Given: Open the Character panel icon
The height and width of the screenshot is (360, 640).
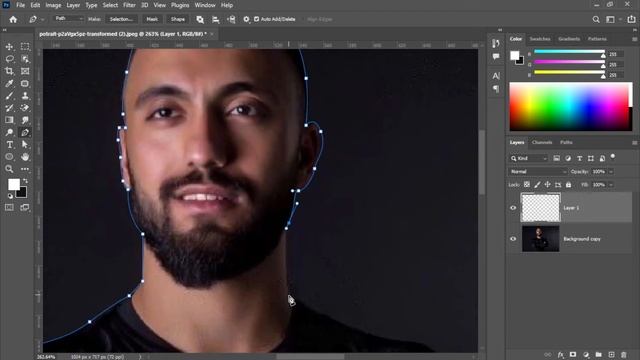Looking at the screenshot, I should 496,76.
